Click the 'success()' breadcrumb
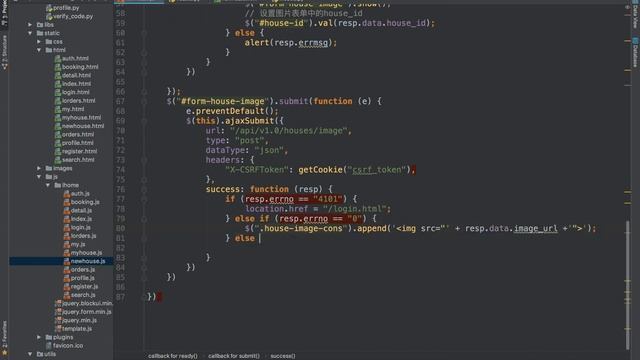The width and height of the screenshot is (640, 360). pos(283,356)
